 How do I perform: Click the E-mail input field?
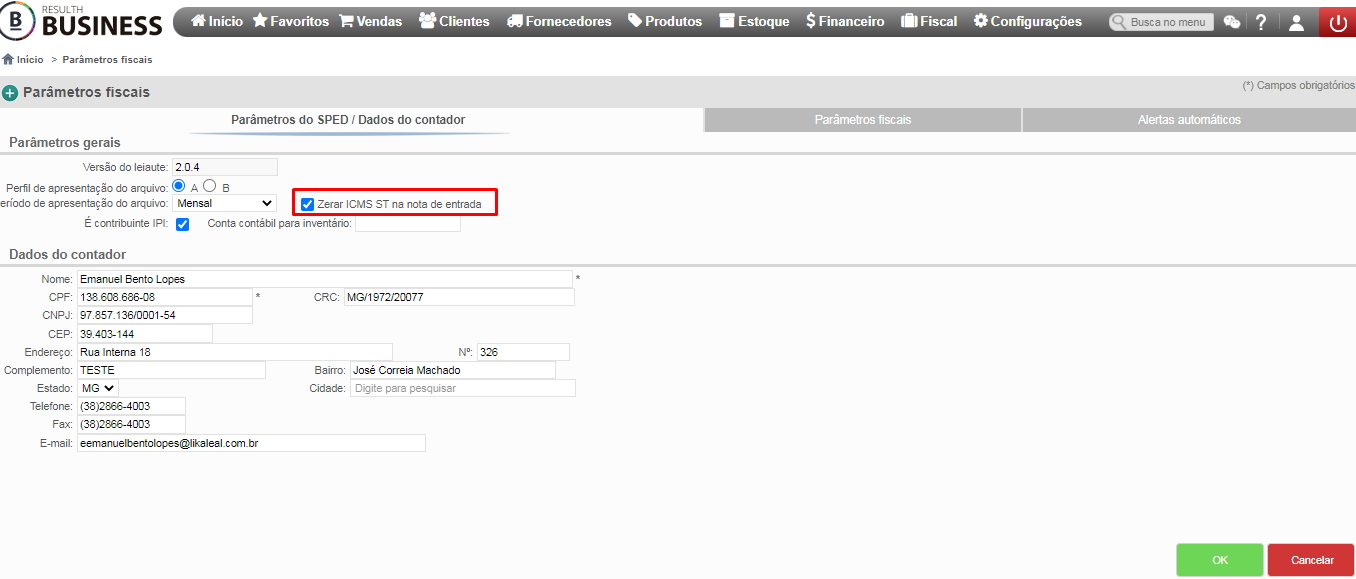click(251, 442)
